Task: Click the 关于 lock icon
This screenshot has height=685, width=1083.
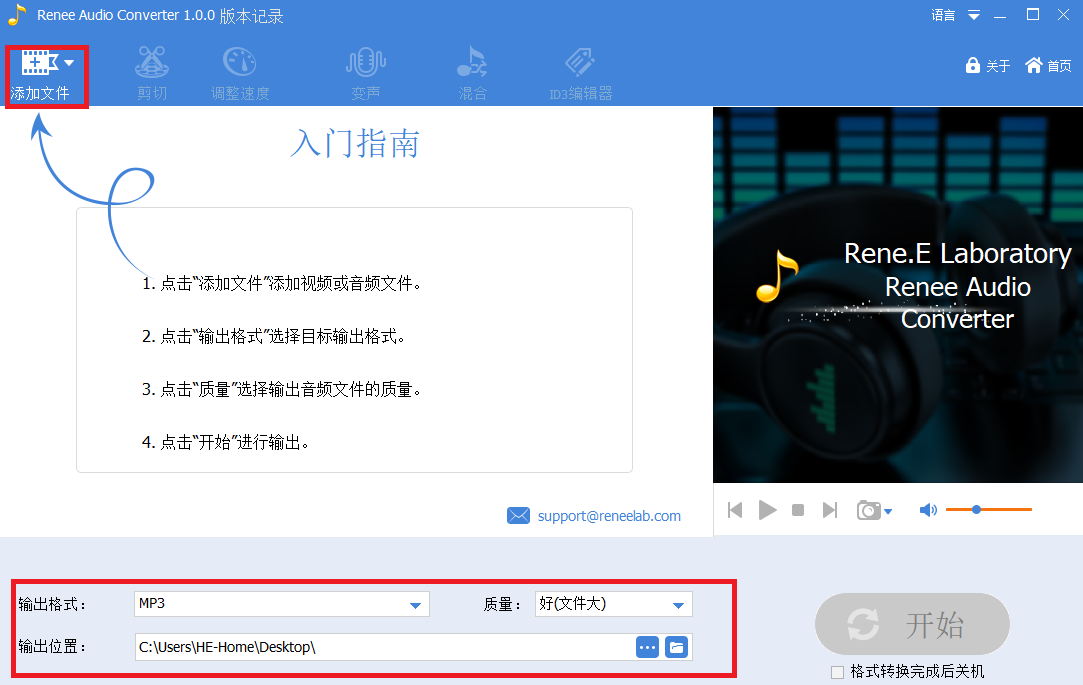Action: point(972,66)
